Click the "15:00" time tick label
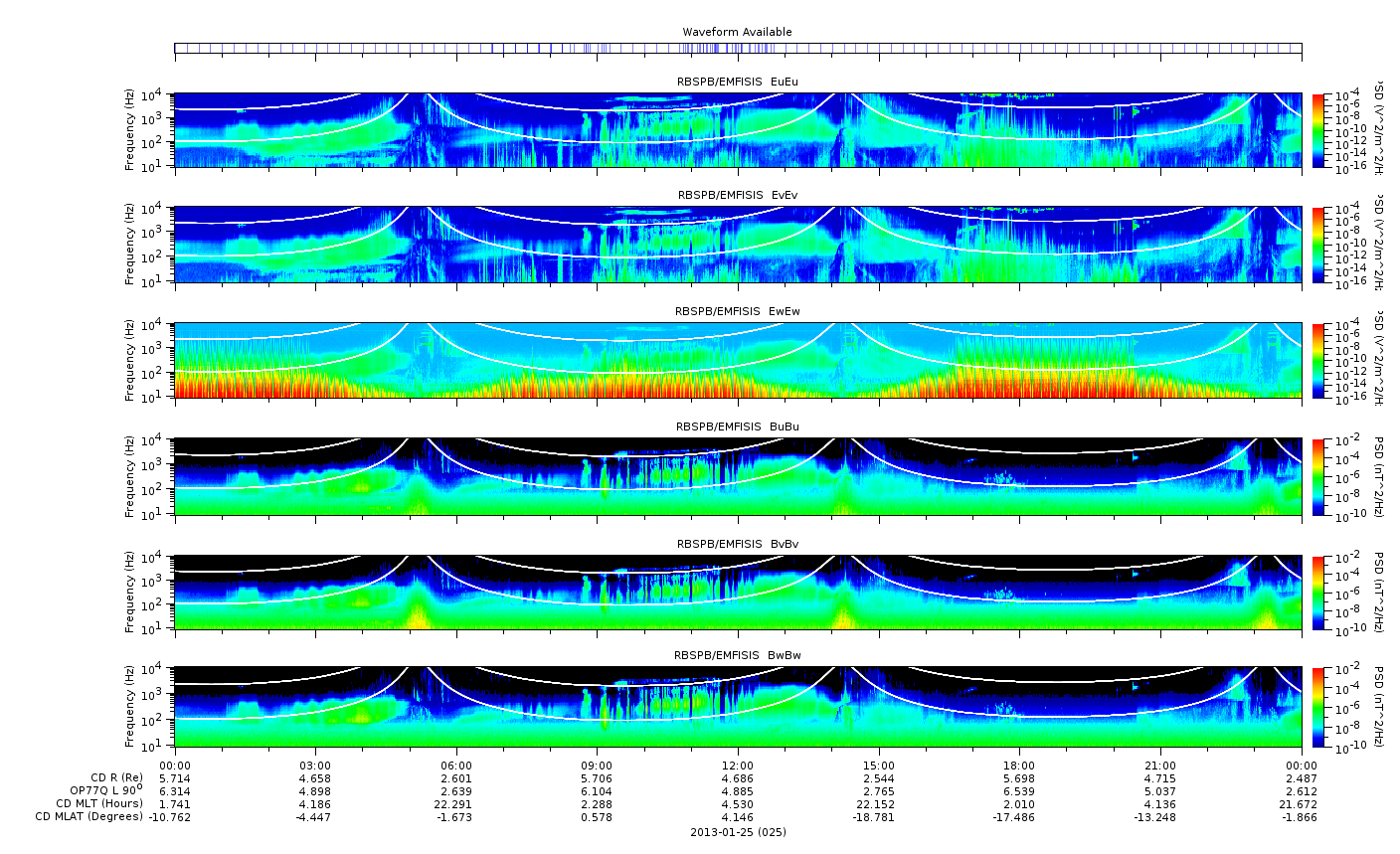This screenshot has width=1400, height=854. tap(879, 766)
